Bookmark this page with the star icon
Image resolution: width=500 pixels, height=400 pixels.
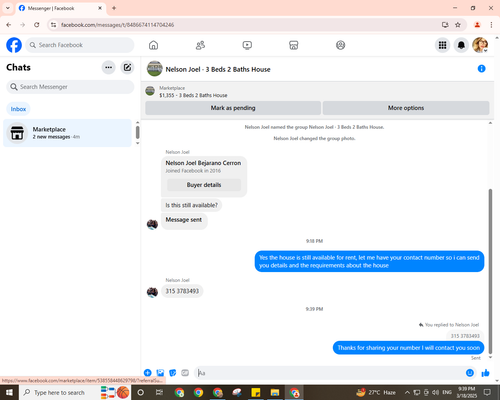(x=458, y=25)
